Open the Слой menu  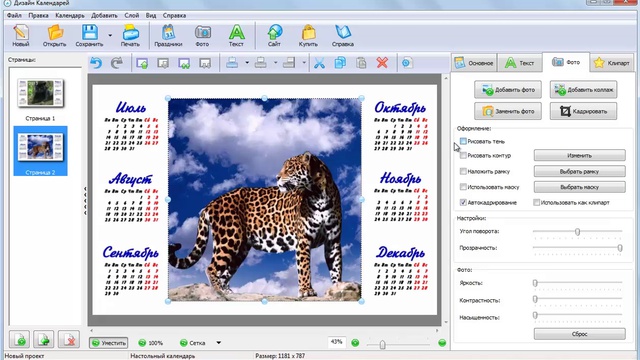[x=131, y=16]
